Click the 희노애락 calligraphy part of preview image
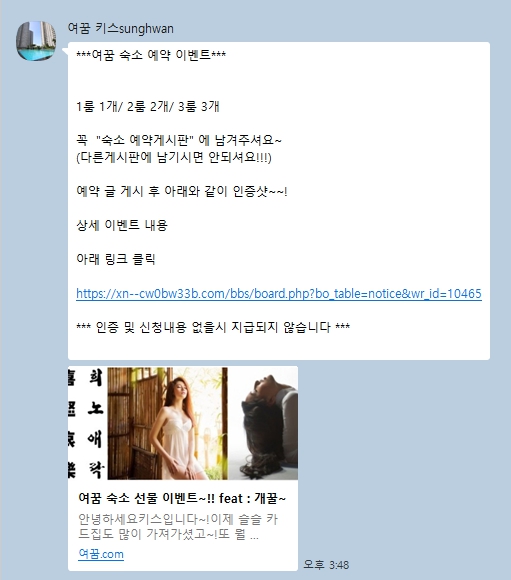The width and height of the screenshot is (511, 580). 87,423
